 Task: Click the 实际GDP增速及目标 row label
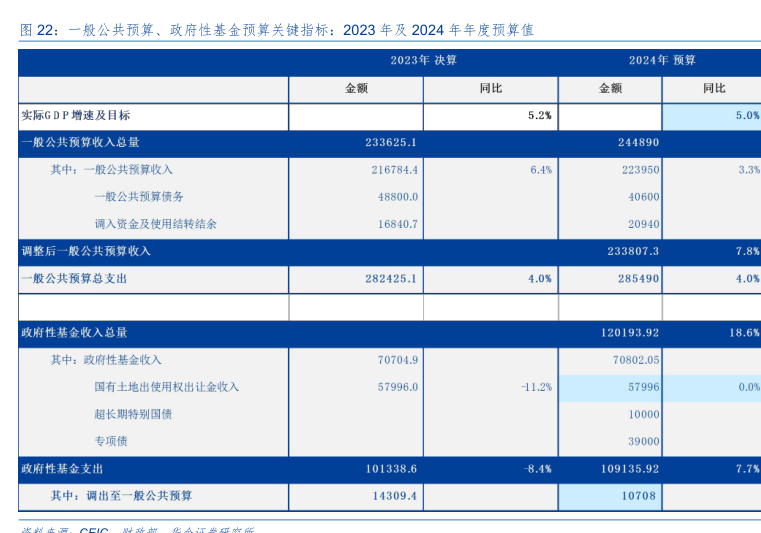tap(76, 116)
